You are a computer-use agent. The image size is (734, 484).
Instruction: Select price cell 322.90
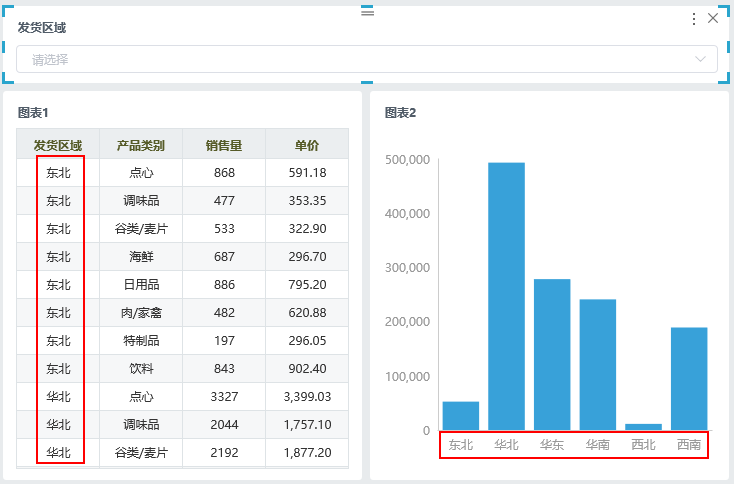coord(307,228)
